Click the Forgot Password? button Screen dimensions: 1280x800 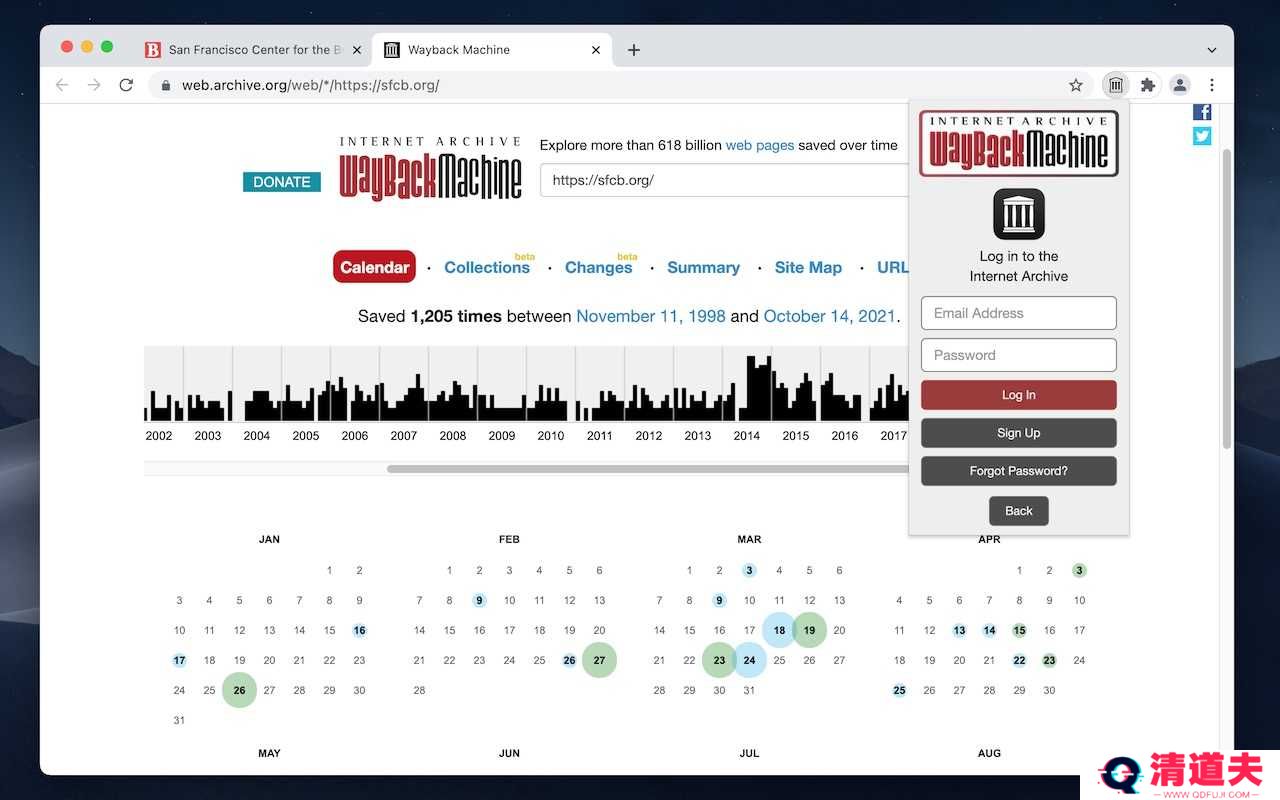point(1018,471)
